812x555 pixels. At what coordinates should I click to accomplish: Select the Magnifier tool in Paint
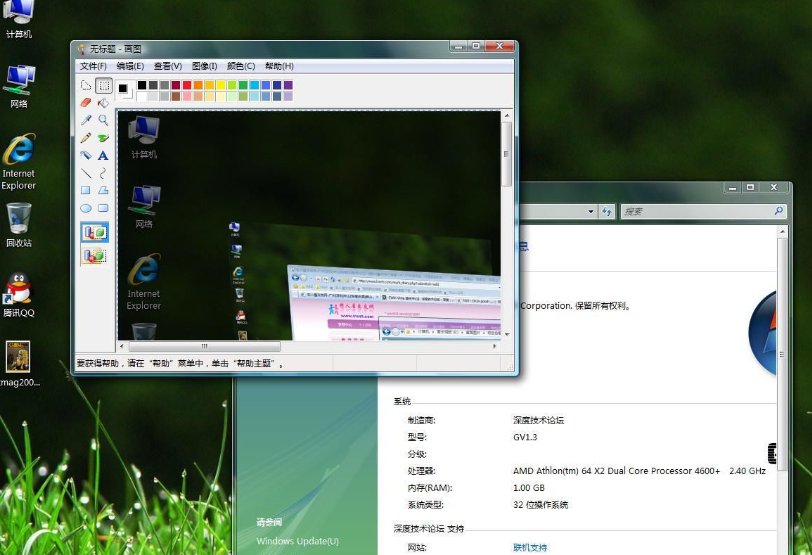coord(104,120)
